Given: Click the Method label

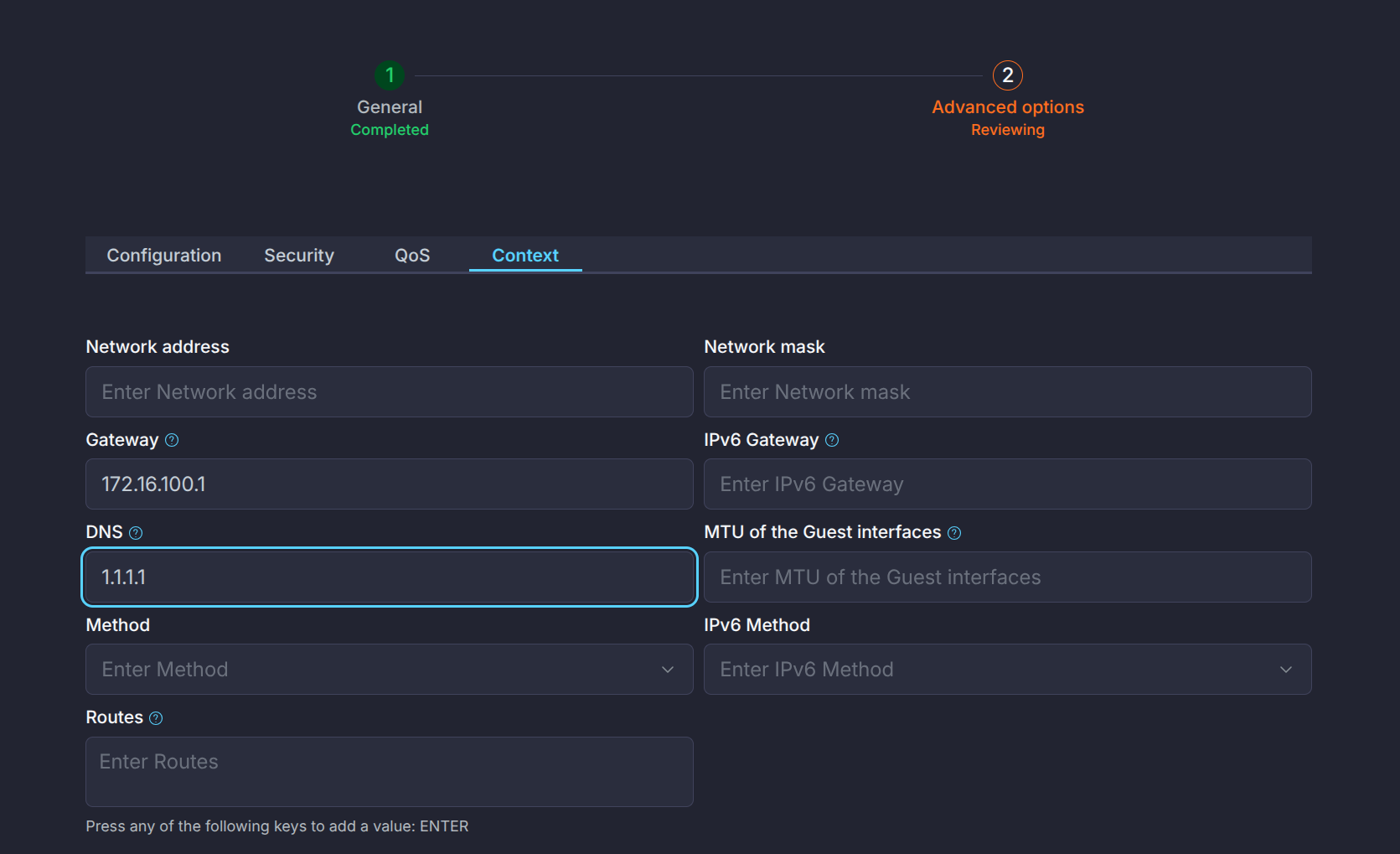Looking at the screenshot, I should pyautogui.click(x=118, y=625).
